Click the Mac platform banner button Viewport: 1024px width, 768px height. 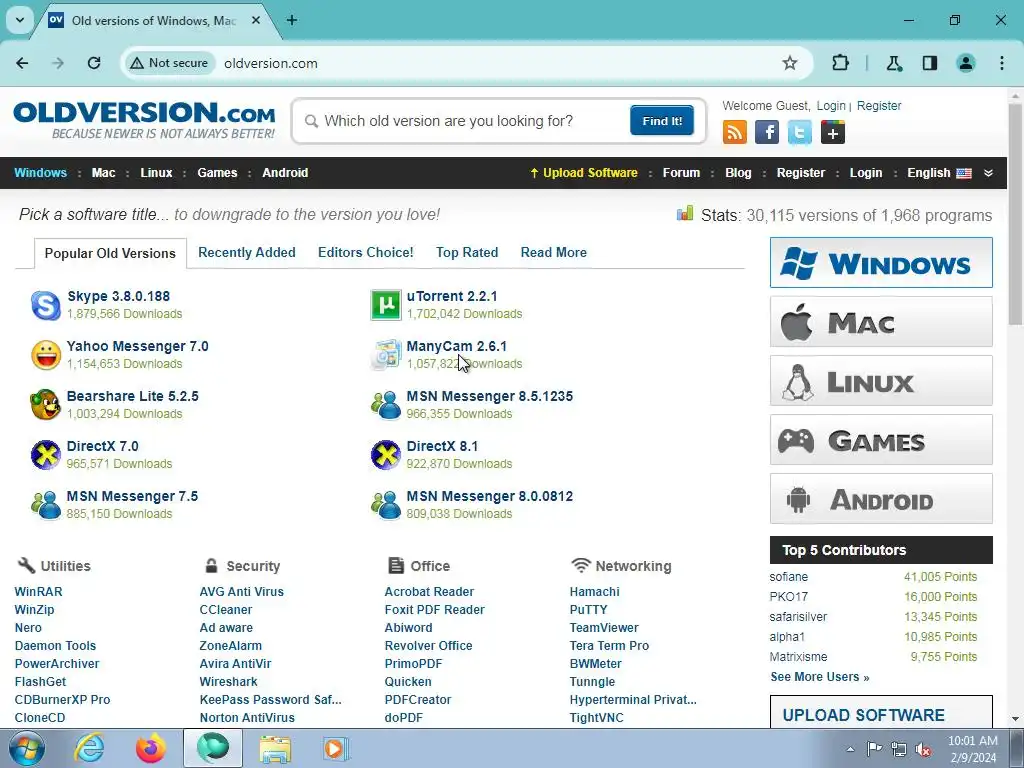[881, 322]
